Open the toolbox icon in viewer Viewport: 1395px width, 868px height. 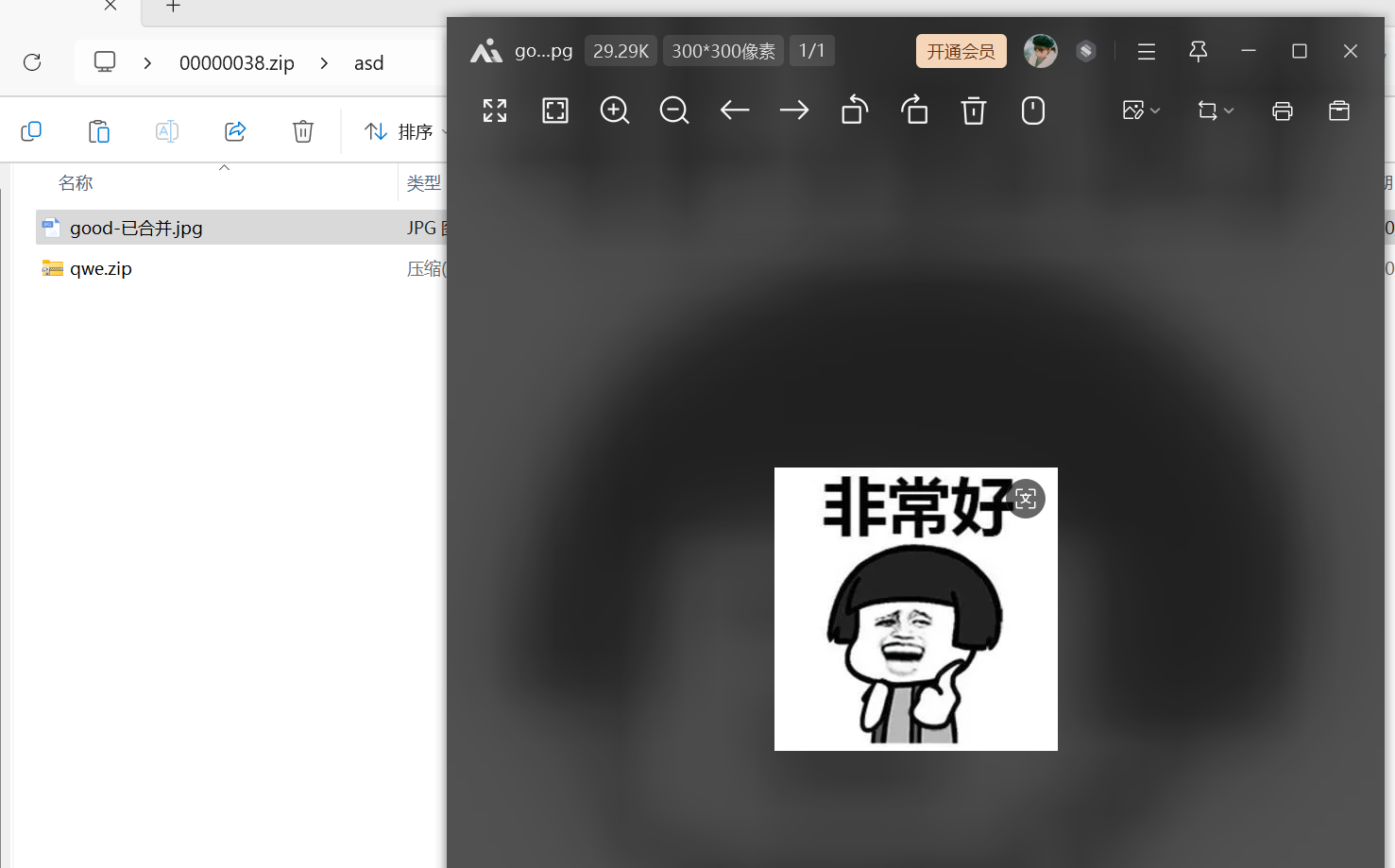coord(1339,111)
